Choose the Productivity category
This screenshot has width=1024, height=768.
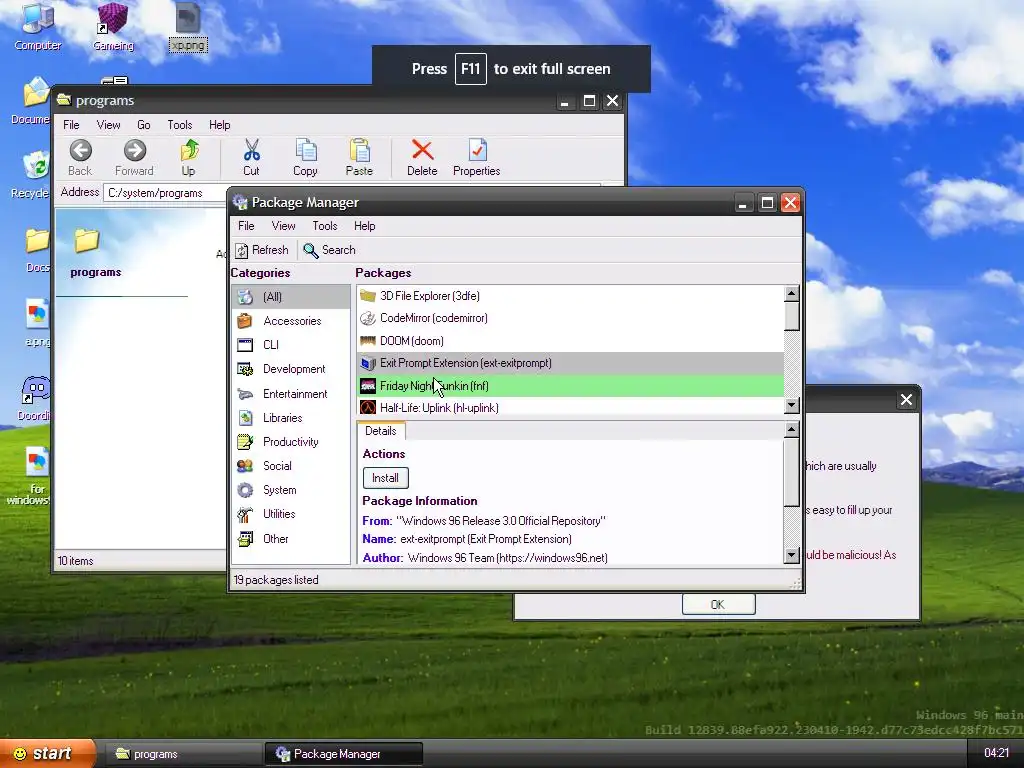tap(291, 442)
